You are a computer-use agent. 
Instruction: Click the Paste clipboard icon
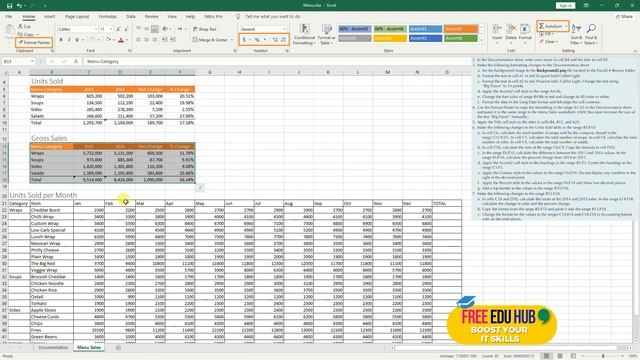pyautogui.click(x=9, y=31)
